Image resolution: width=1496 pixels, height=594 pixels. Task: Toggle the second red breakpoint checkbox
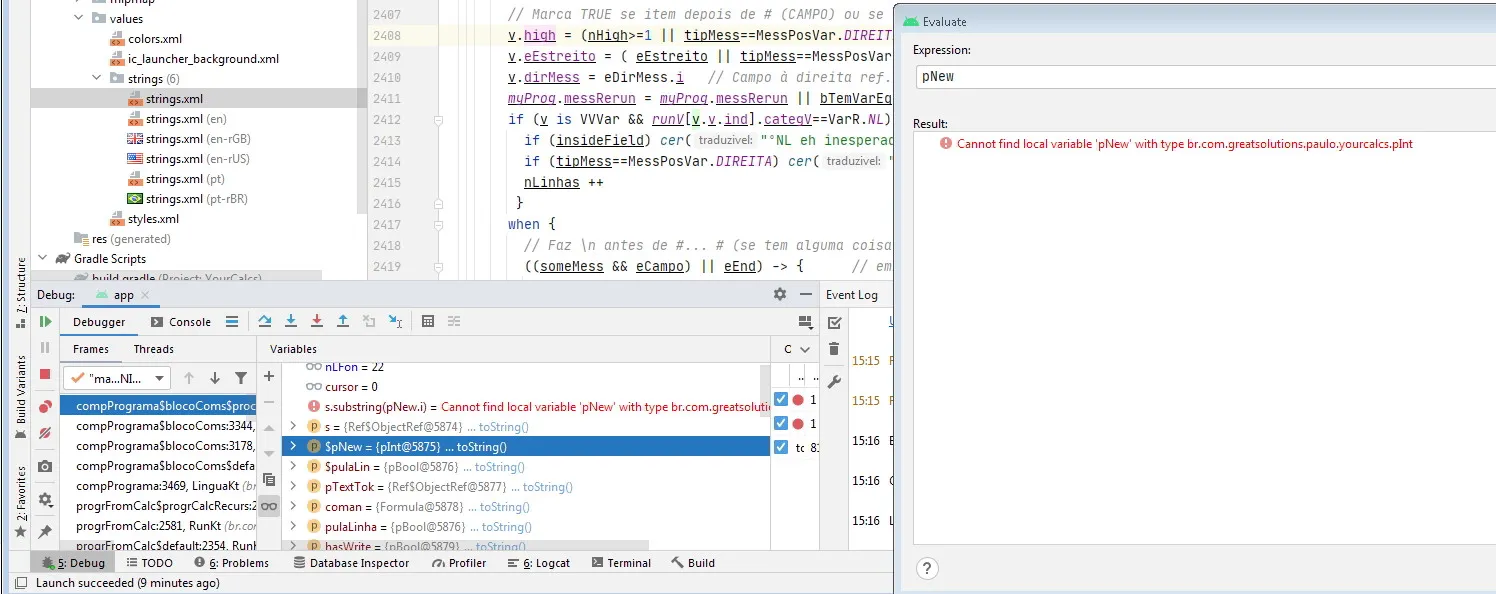tap(782, 423)
